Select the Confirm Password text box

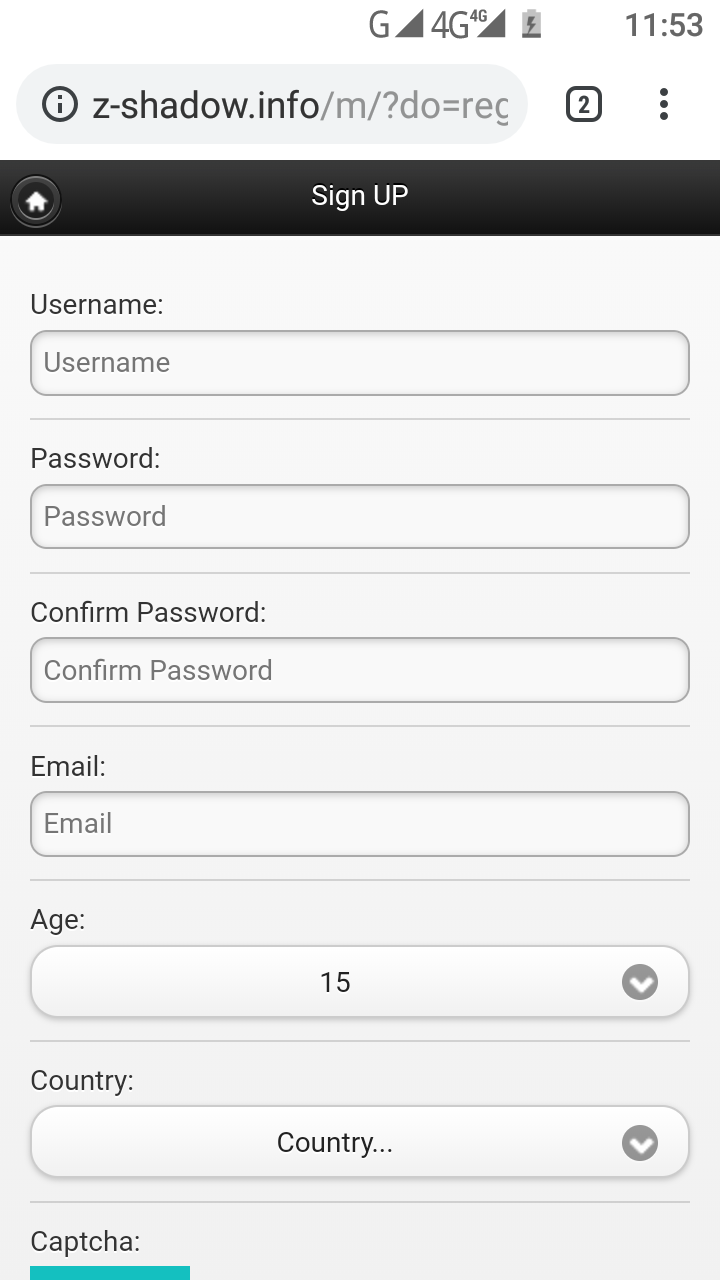click(360, 670)
